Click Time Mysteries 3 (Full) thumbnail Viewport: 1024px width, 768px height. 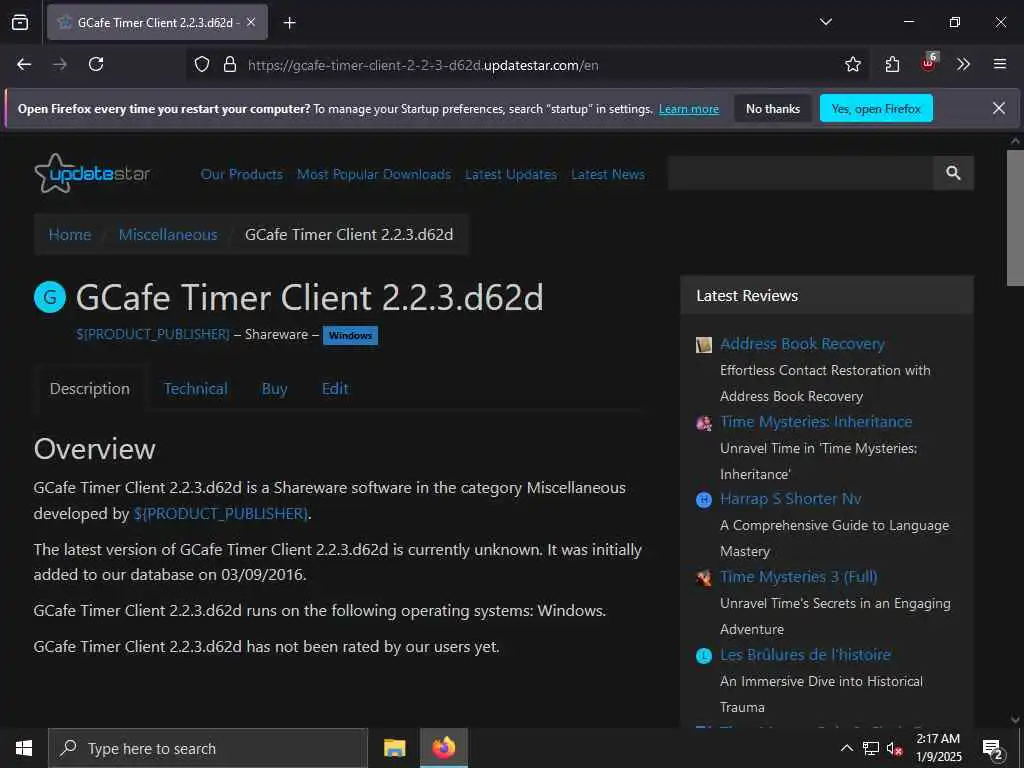coord(703,577)
